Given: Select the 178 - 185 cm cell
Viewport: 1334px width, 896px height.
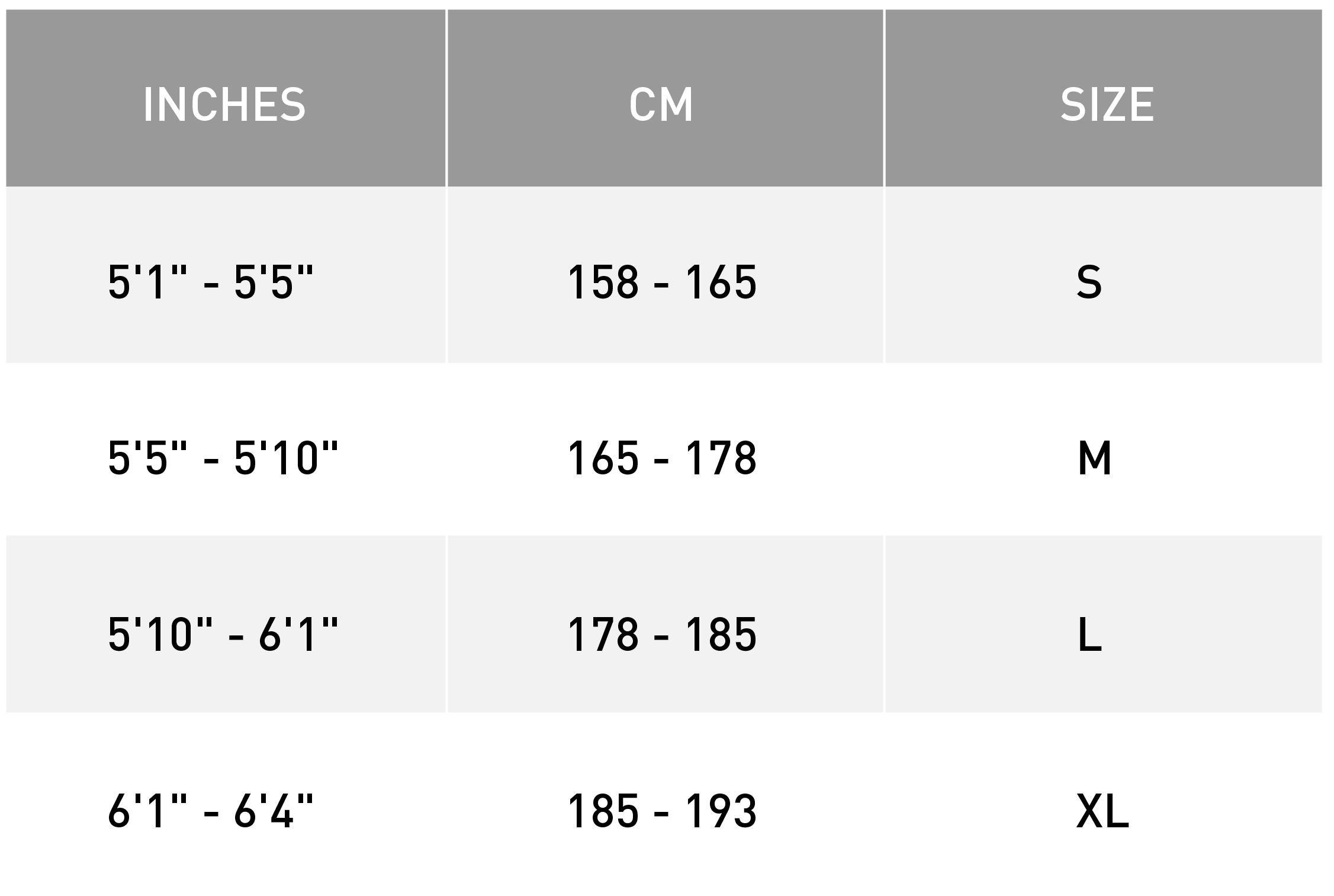Looking at the screenshot, I should tap(665, 624).
